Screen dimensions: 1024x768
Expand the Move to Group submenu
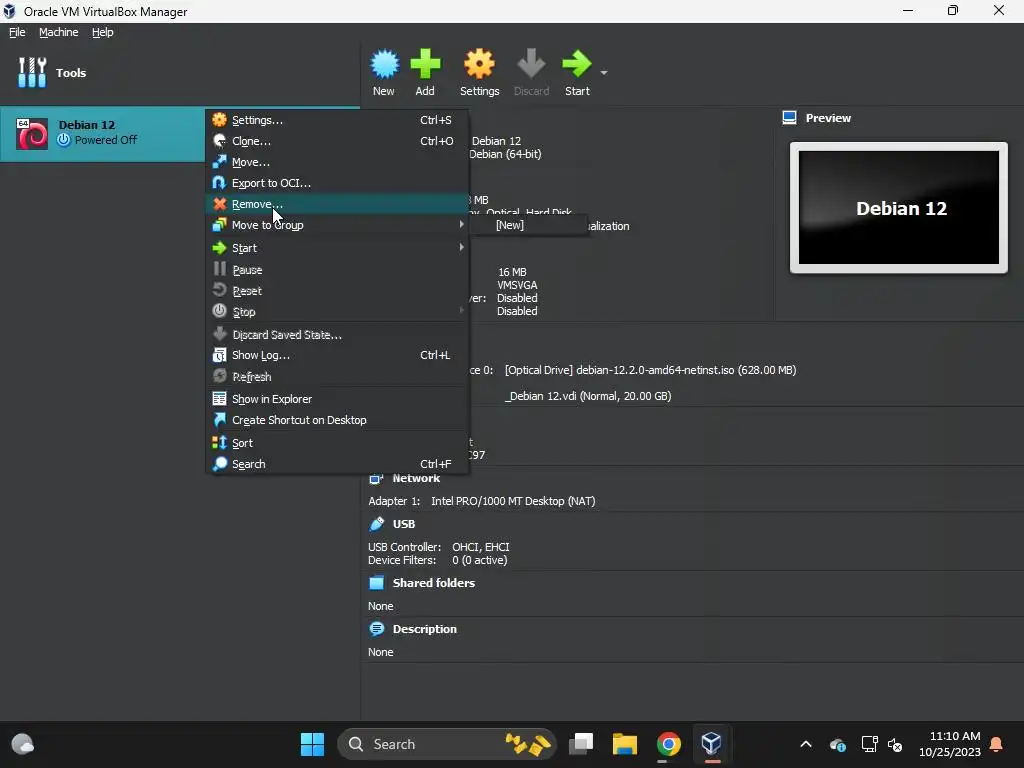click(x=338, y=225)
